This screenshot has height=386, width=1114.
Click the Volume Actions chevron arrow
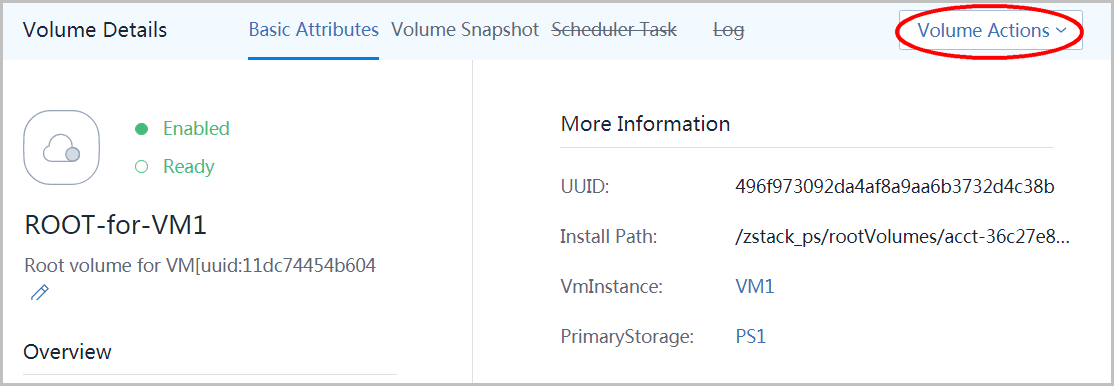tap(1061, 31)
